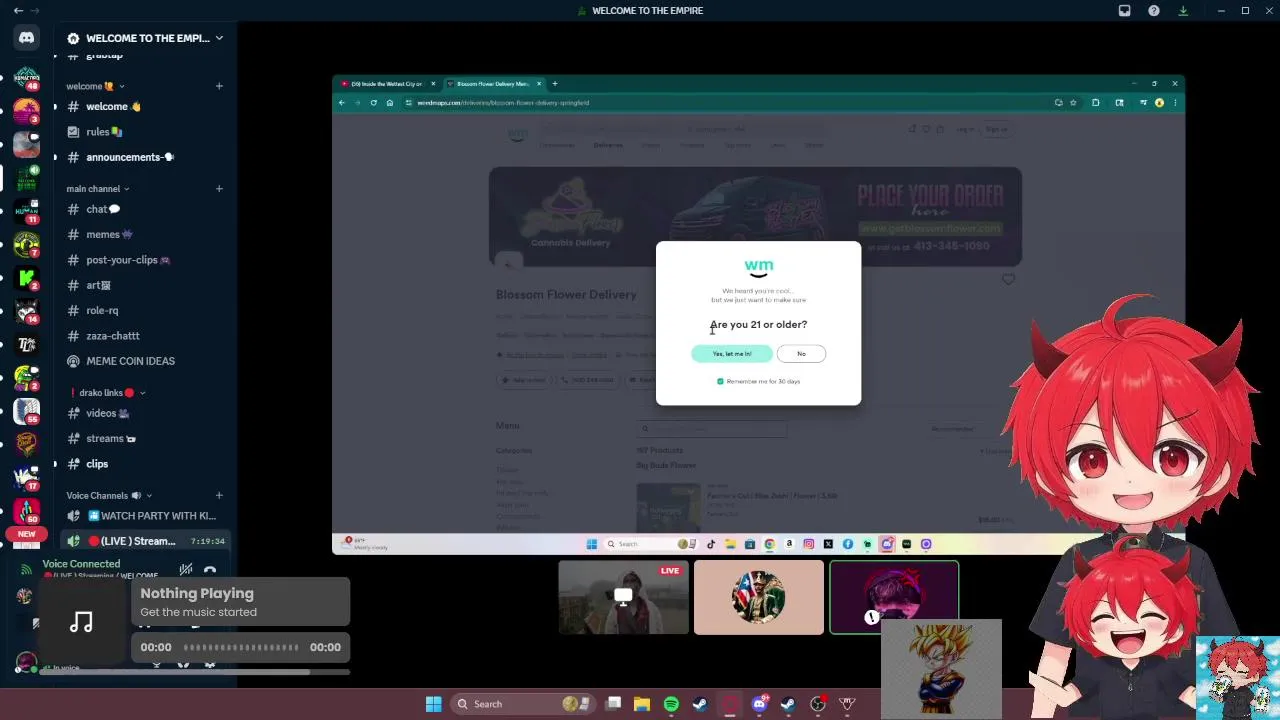Click 'Yes, let me in!' button
The height and width of the screenshot is (720, 1280).
click(x=732, y=354)
